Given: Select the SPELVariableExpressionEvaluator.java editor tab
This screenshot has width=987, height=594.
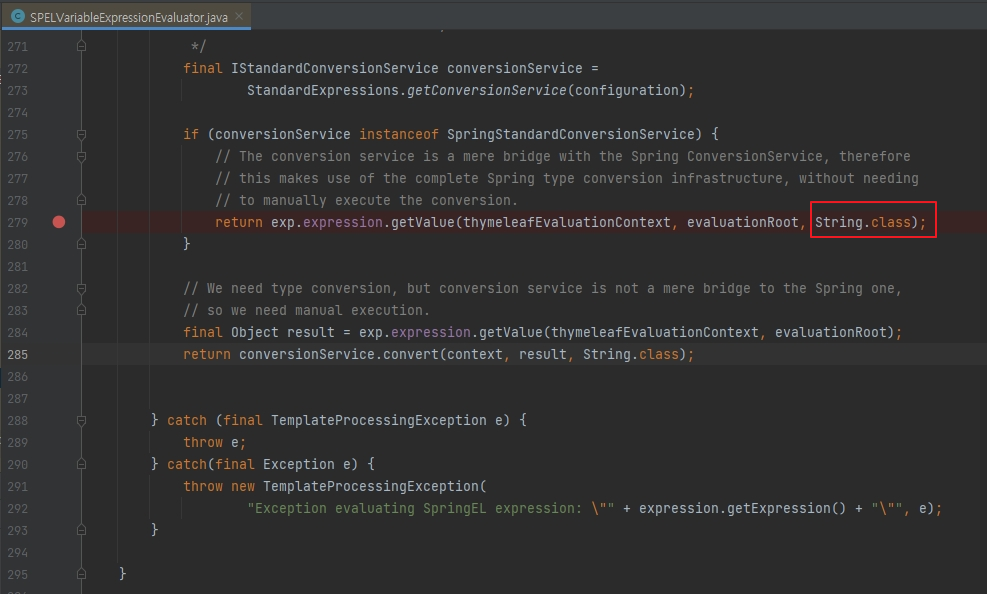Looking at the screenshot, I should pyautogui.click(x=126, y=17).
